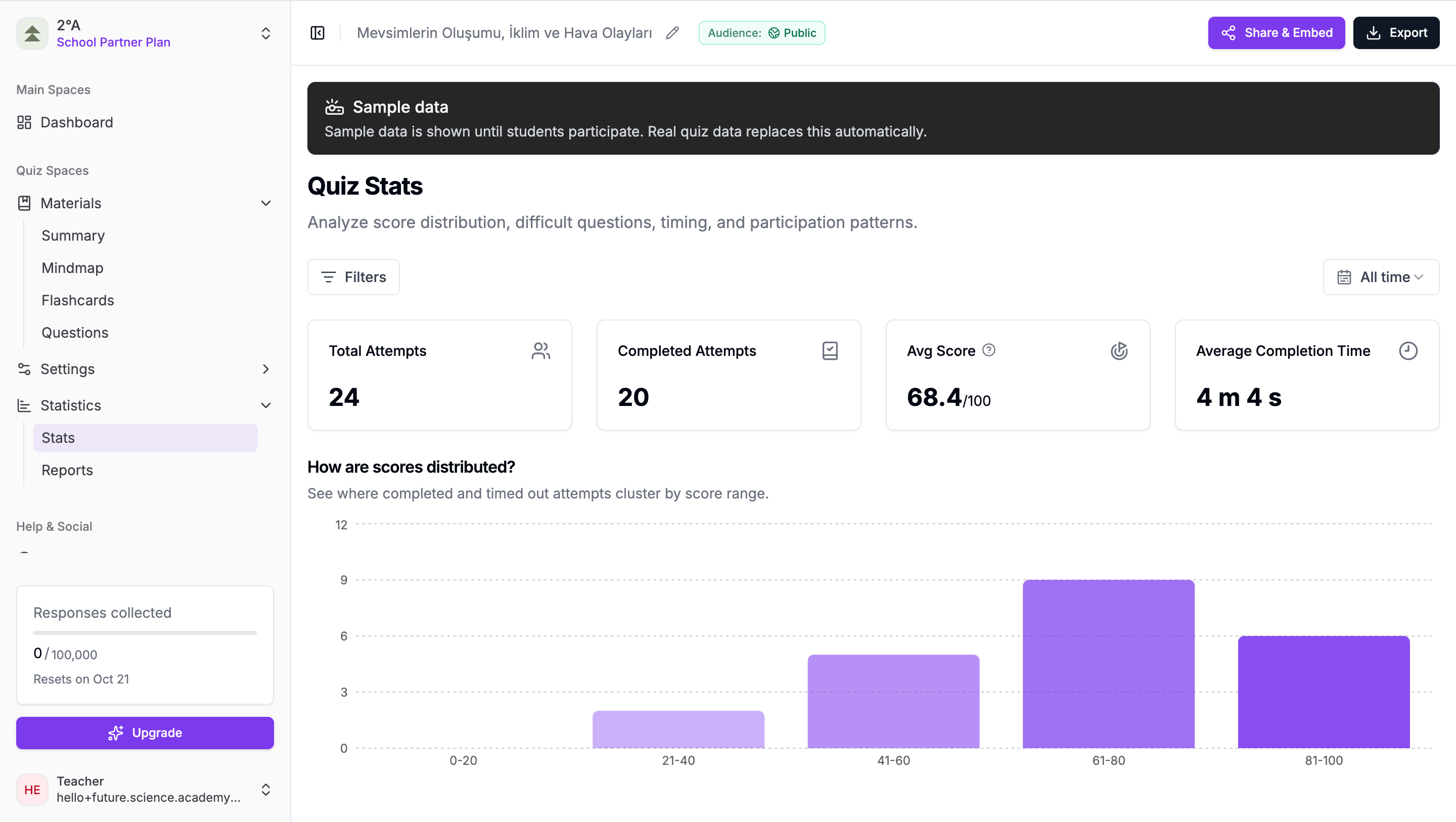This screenshot has height=822, width=1456.
Task: Click the Dashboard grid icon
Action: point(24,122)
